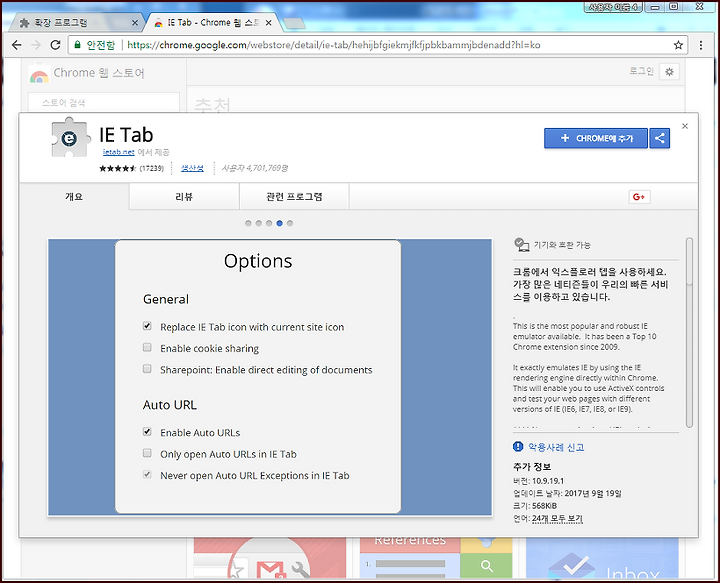This screenshot has width=720, height=583.
Task: Click the description panel scrollbar
Action: 689,333
